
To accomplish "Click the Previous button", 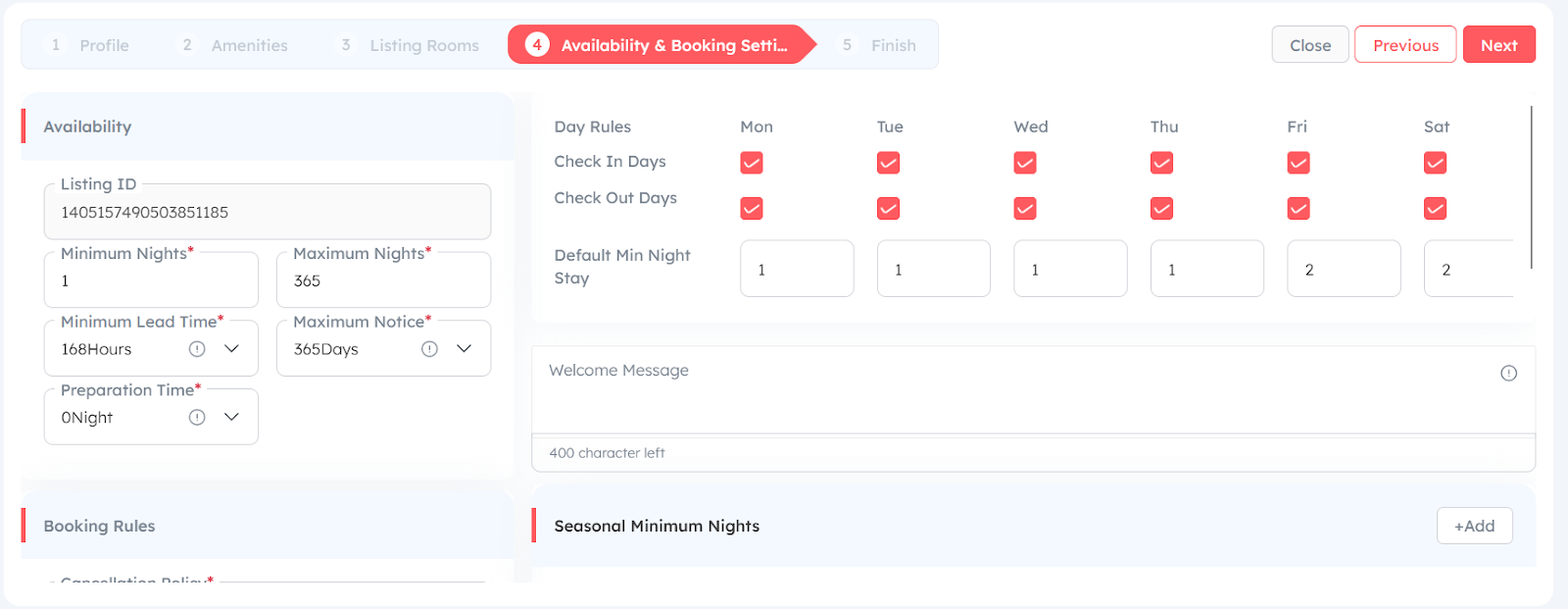I will (1405, 45).
